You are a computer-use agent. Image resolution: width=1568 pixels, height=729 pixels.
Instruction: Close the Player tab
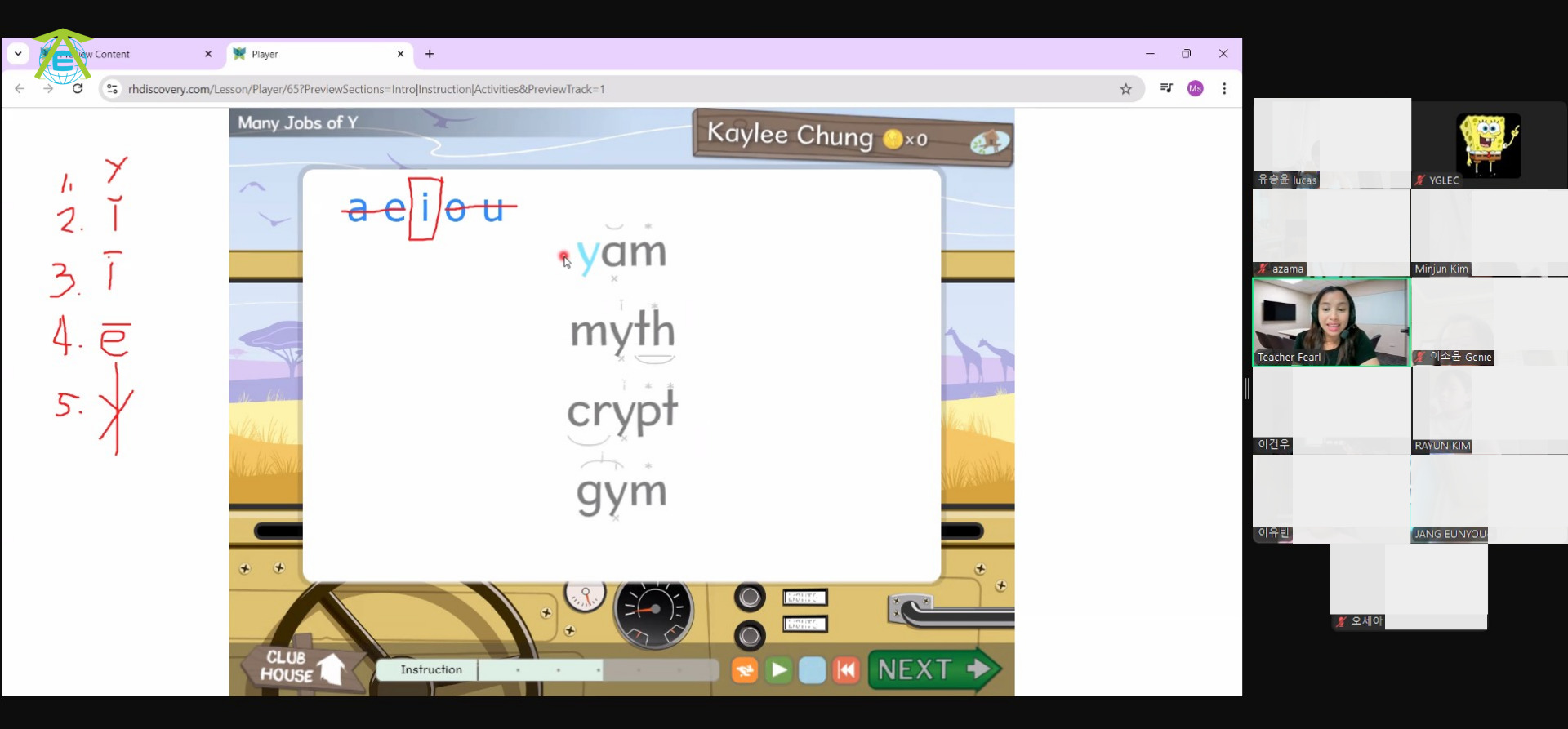pyautogui.click(x=400, y=54)
